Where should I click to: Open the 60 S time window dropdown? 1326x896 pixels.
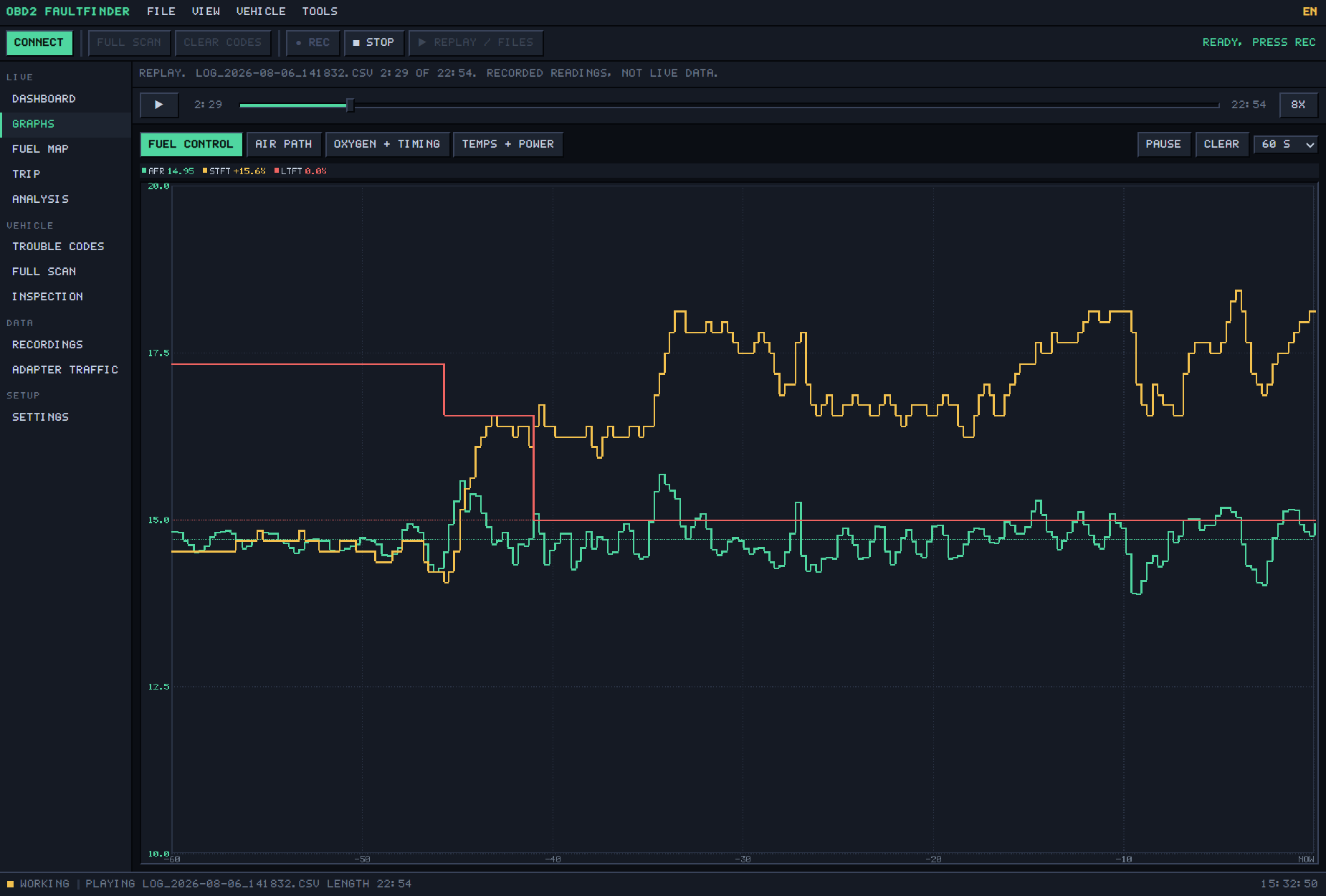click(x=1286, y=144)
